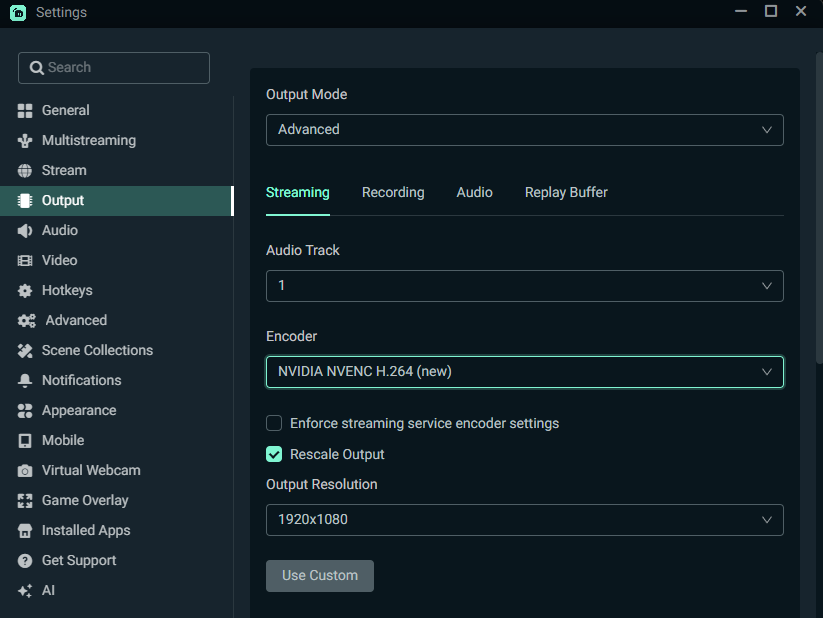Click the Audio speaker icon in sidebar
The image size is (823, 618).
point(25,231)
